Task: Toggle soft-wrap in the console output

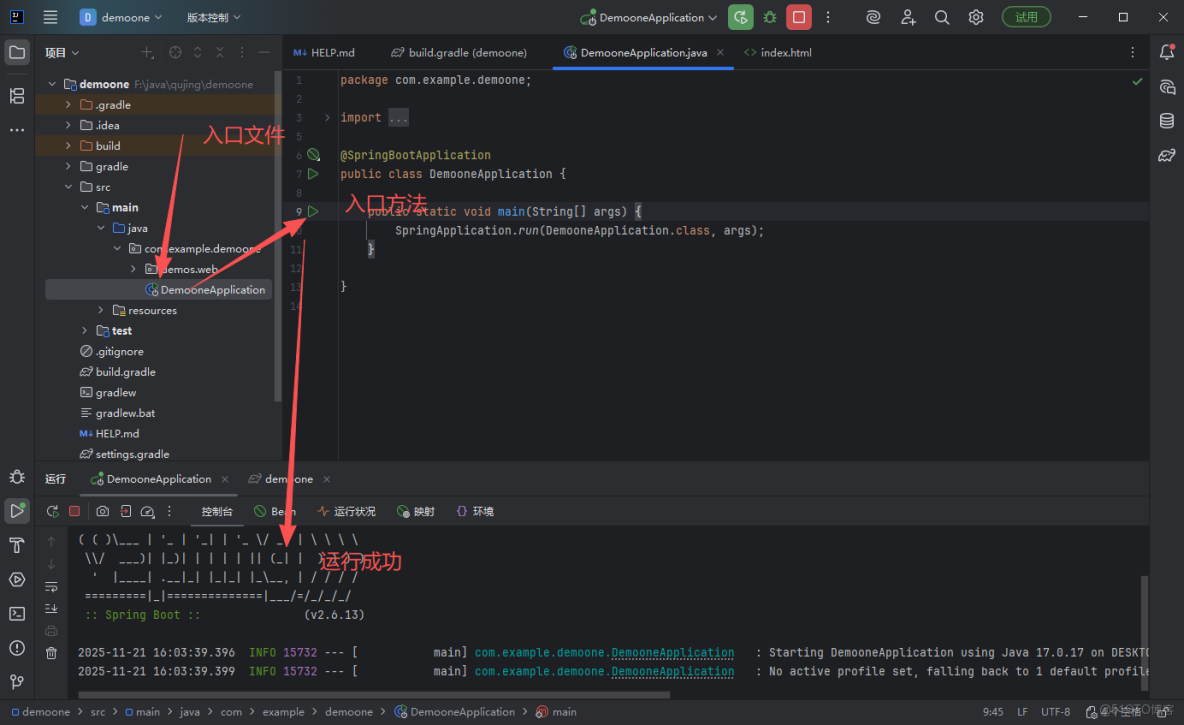Action: (51, 586)
